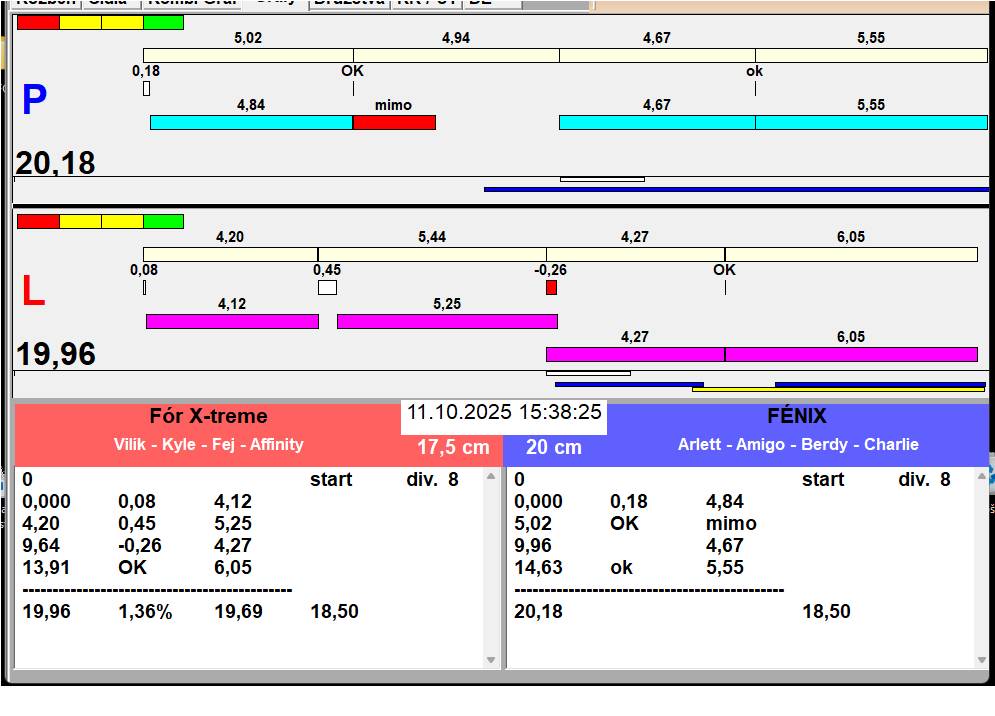The image size is (995, 716).
Task: Click the Fór X-treme team header
Action: pyautogui.click(x=208, y=417)
